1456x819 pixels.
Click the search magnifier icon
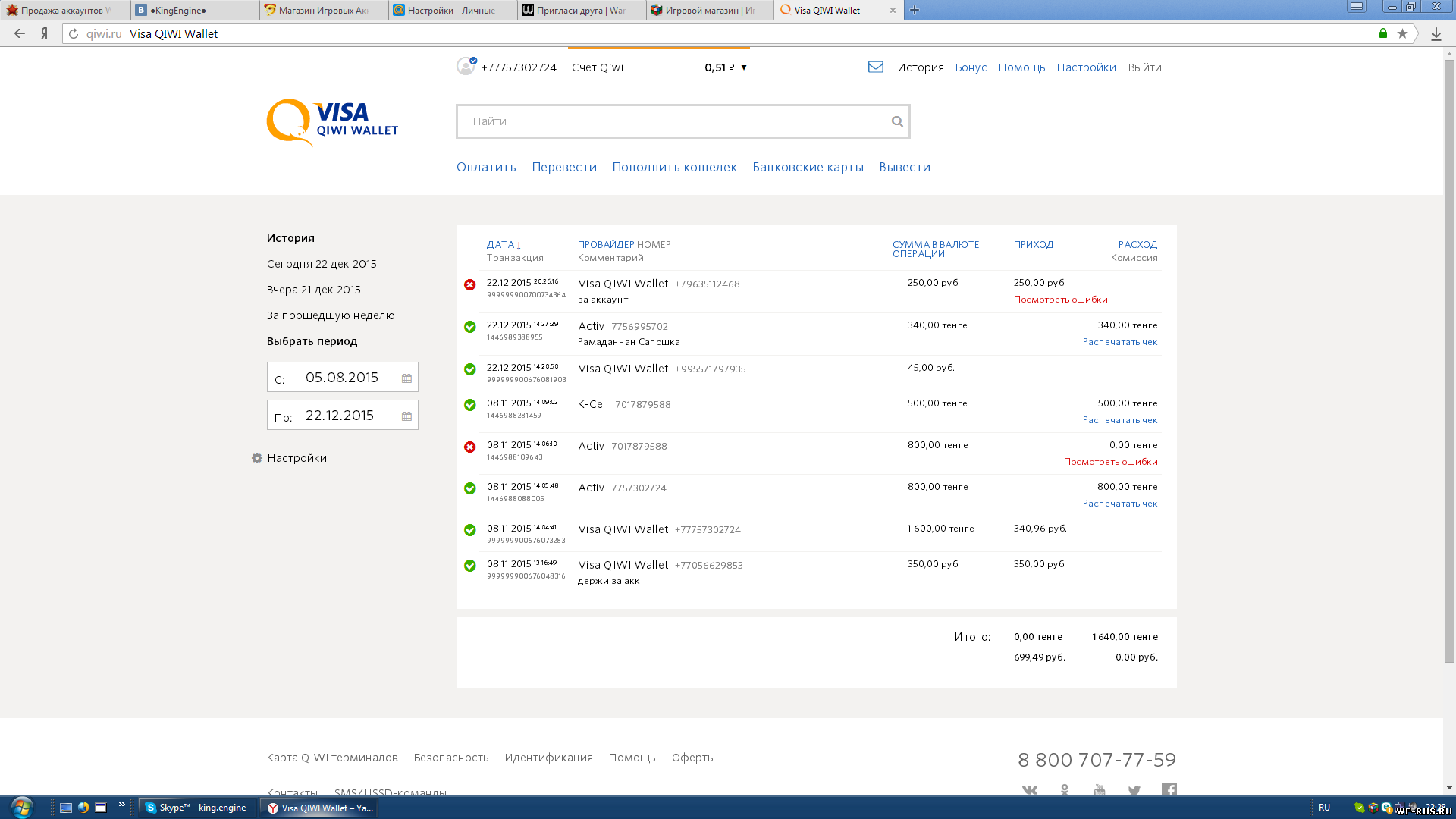coord(897,121)
